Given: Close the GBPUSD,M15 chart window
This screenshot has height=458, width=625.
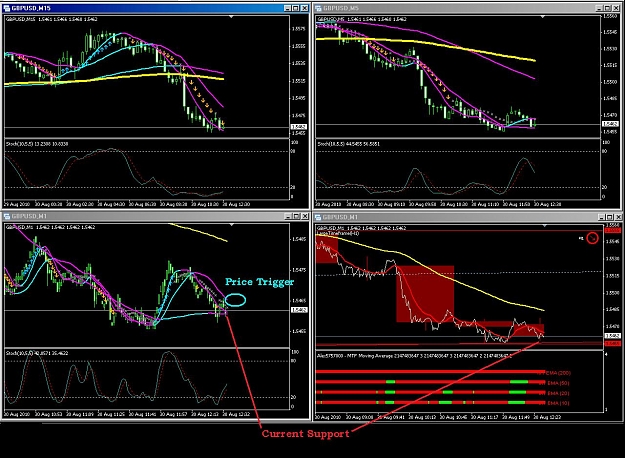Looking at the screenshot, I should 305,8.
